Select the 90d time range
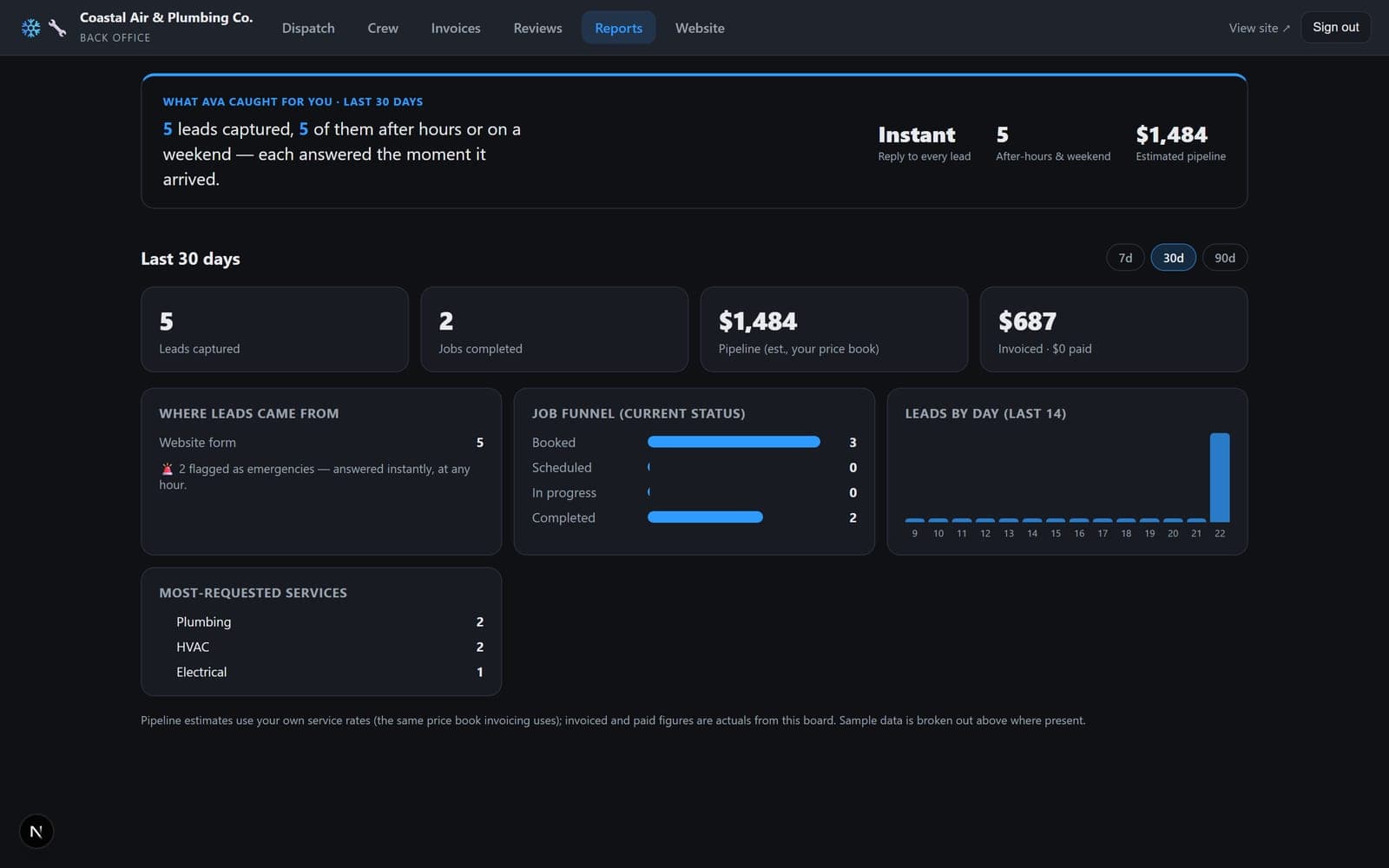This screenshot has width=1389, height=868. click(1225, 258)
